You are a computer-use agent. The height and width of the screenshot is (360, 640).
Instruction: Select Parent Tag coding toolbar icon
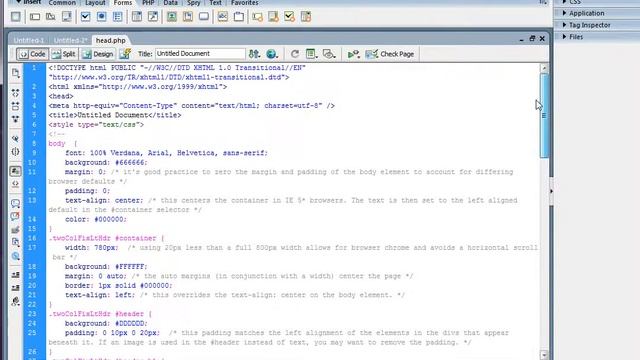(x=16, y=139)
